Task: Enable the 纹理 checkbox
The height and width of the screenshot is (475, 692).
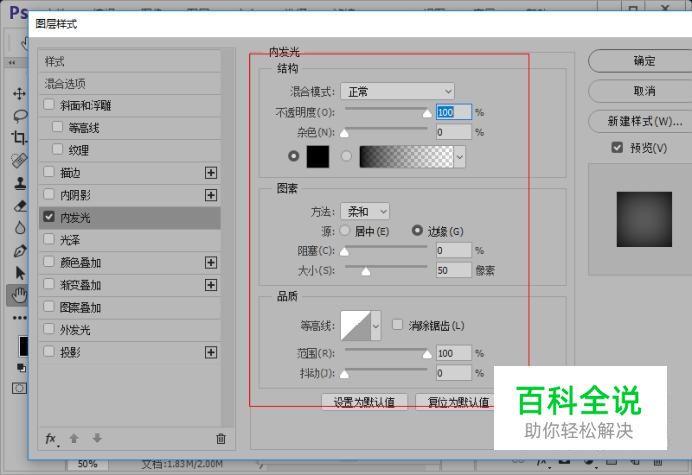Action: pos(57,149)
